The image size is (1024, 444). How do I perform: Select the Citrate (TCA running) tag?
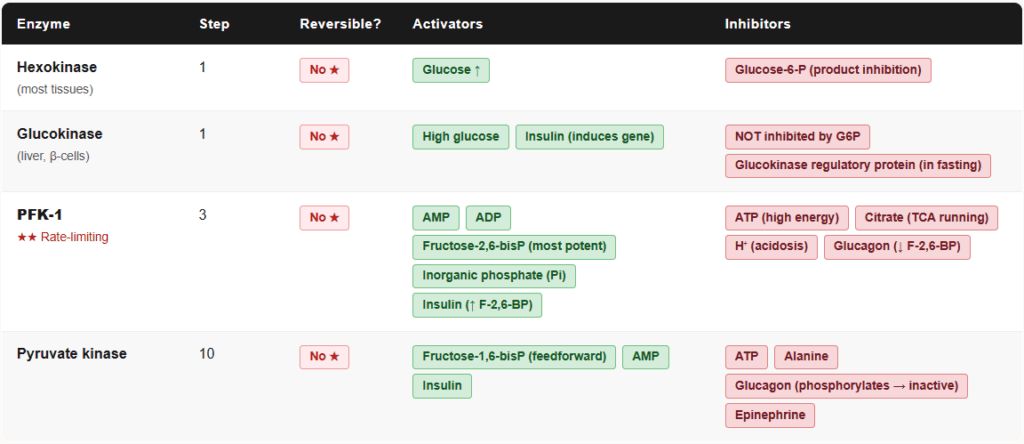pos(926,218)
